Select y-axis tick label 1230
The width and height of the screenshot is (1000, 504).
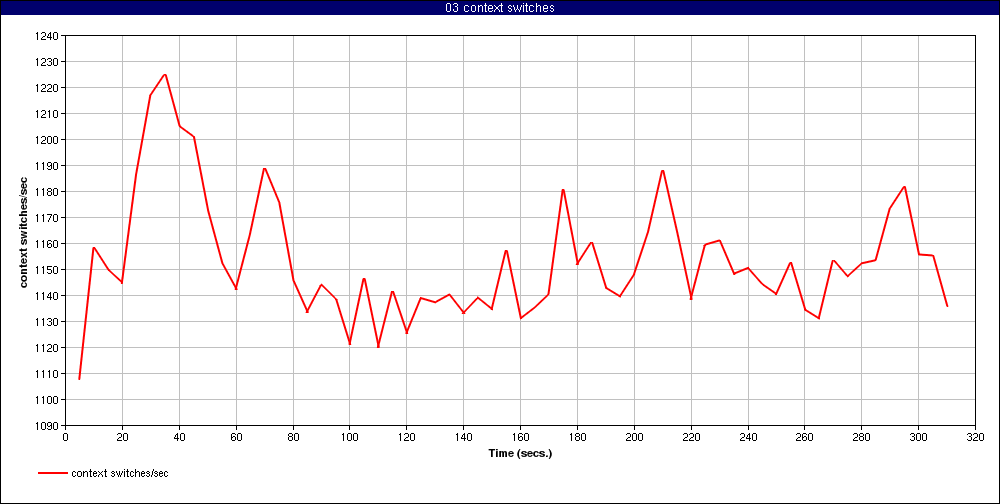pos(48,62)
